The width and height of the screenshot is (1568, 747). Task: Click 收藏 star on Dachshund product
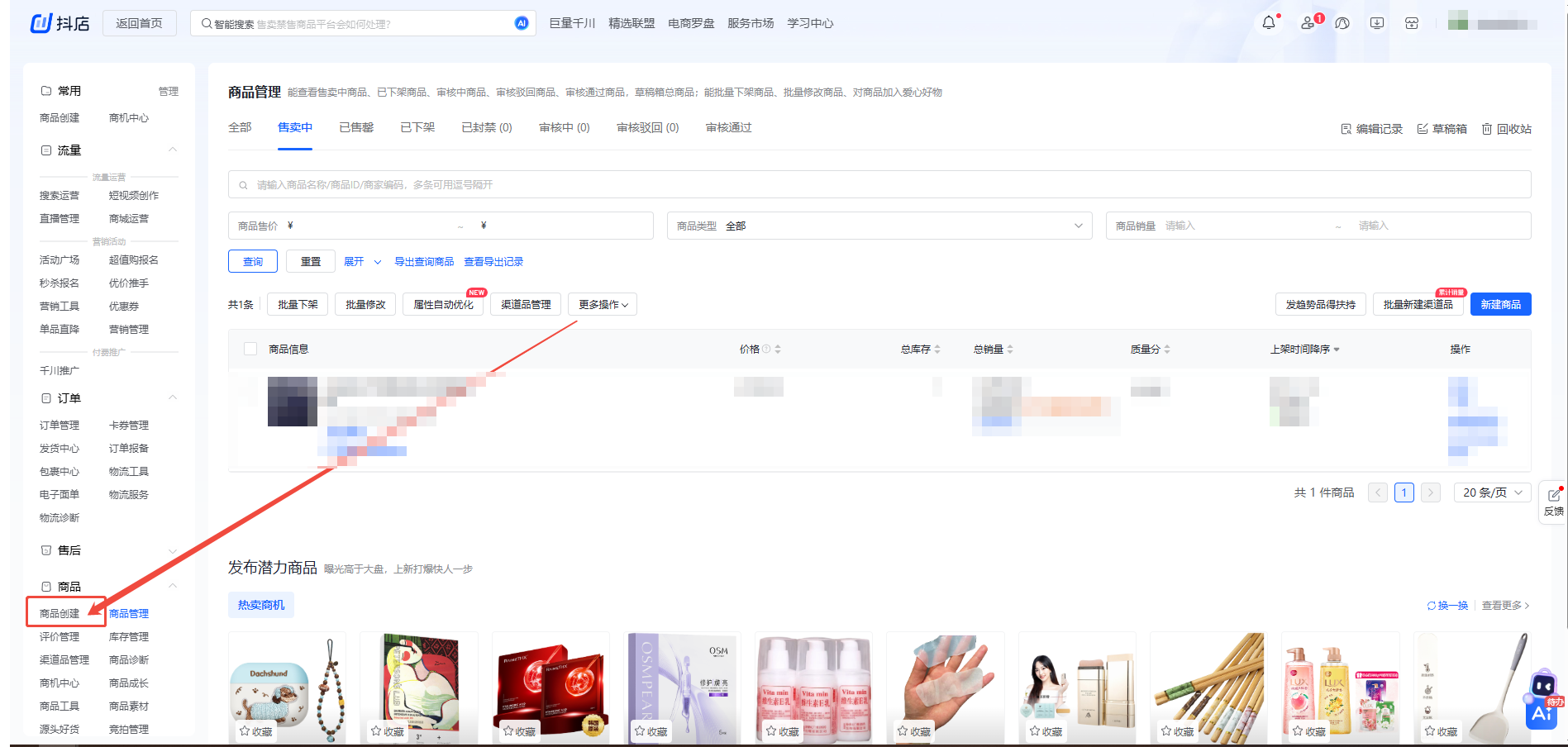256,731
